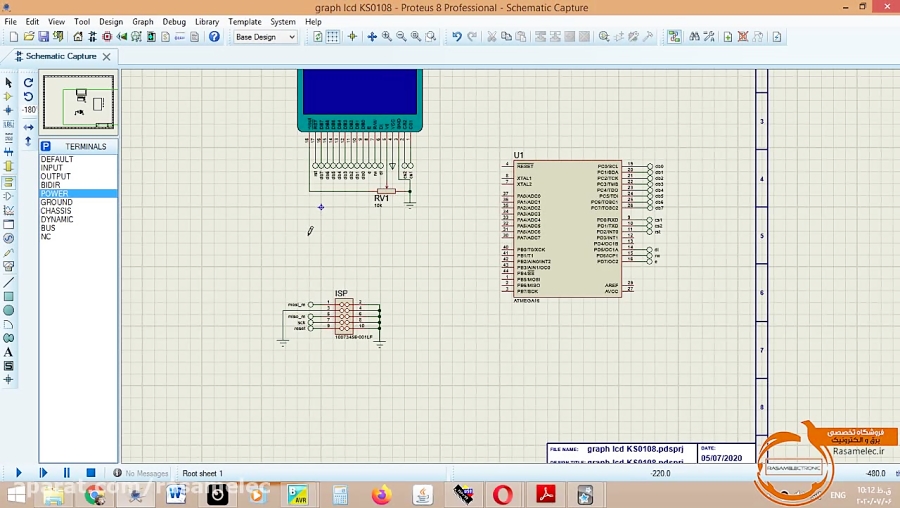Click the Rotate Clockwise icon
The height and width of the screenshot is (508, 900).
[x=29, y=83]
